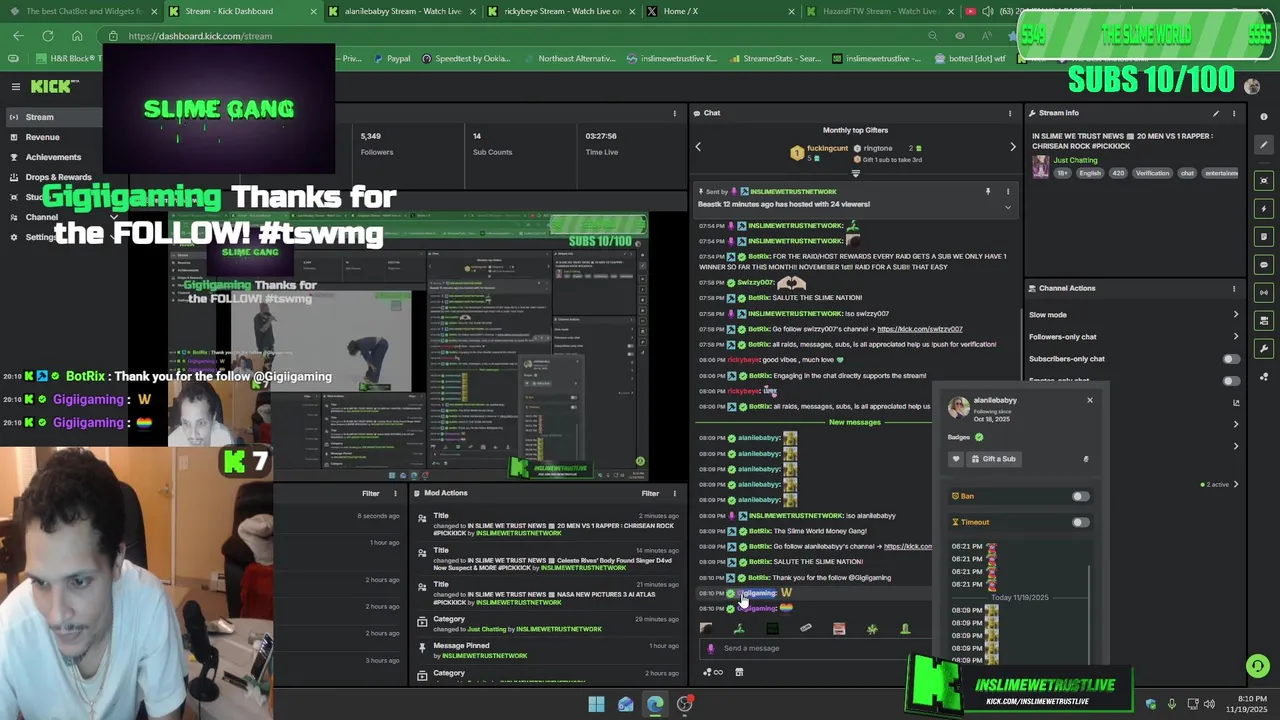1280x720 pixels.
Task: Open the note icon in right toolbar
Action: tap(1264, 237)
